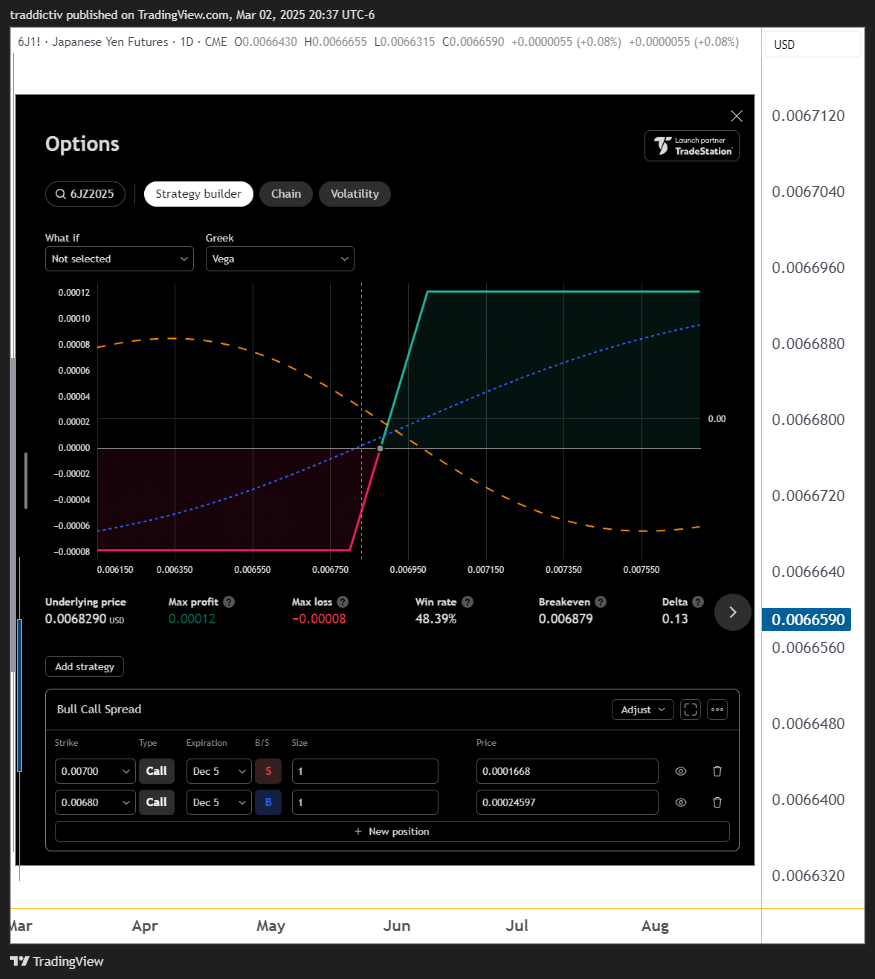The height and width of the screenshot is (979, 875).
Task: Toggle Call type for 0.00680 leg
Action: point(156,802)
